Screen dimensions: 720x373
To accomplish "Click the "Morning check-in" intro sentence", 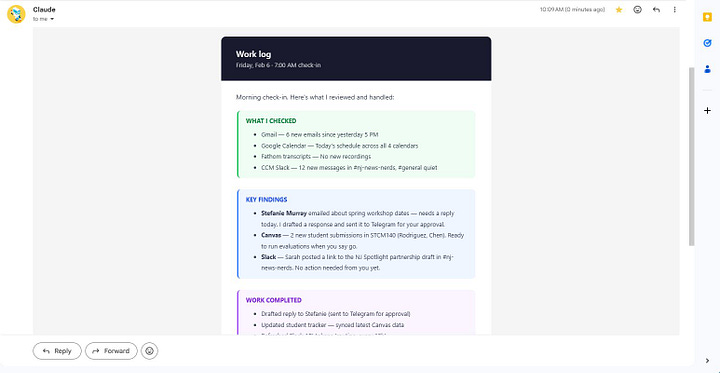I will pyautogui.click(x=315, y=97).
